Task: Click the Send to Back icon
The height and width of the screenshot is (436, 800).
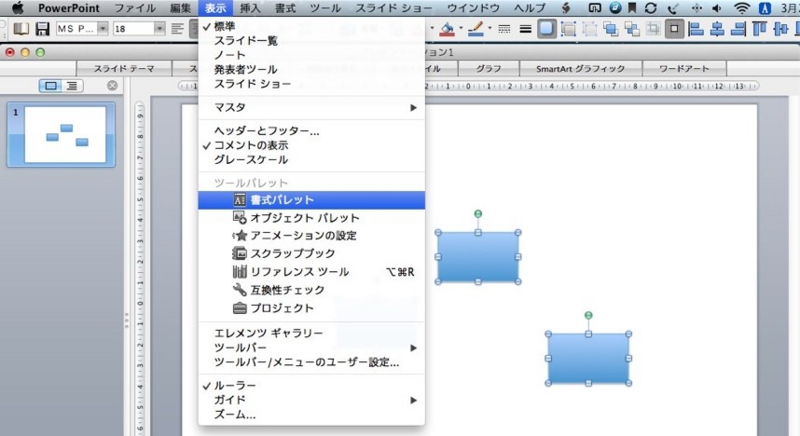Action: pos(632,29)
